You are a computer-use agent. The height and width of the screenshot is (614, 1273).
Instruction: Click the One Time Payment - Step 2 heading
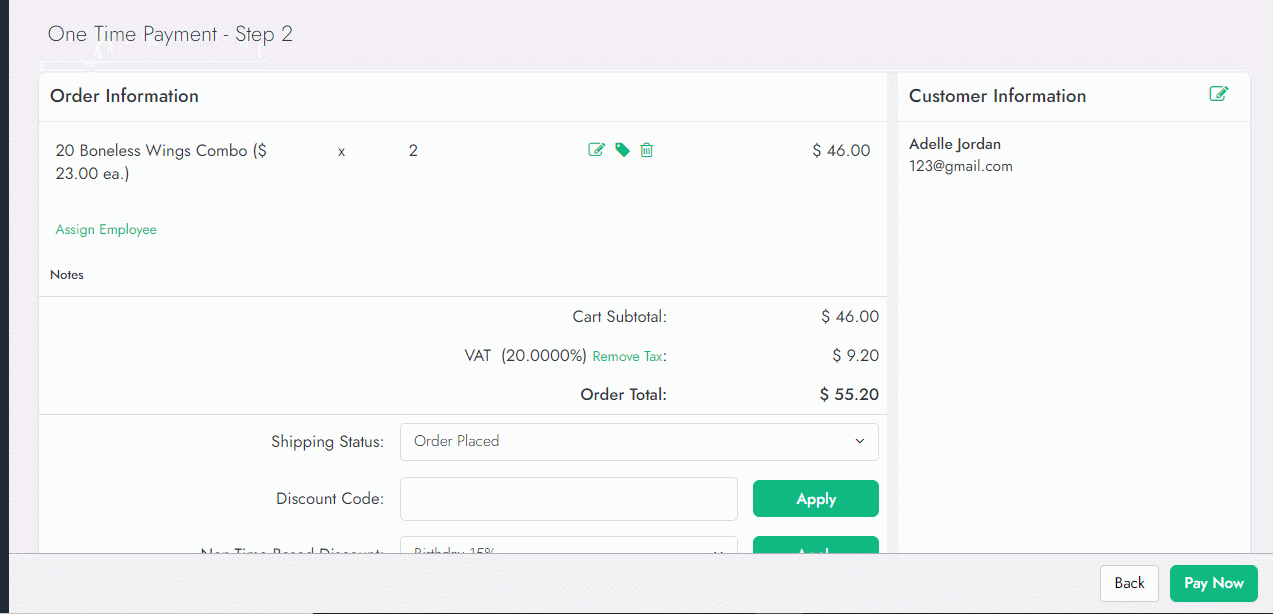(170, 34)
